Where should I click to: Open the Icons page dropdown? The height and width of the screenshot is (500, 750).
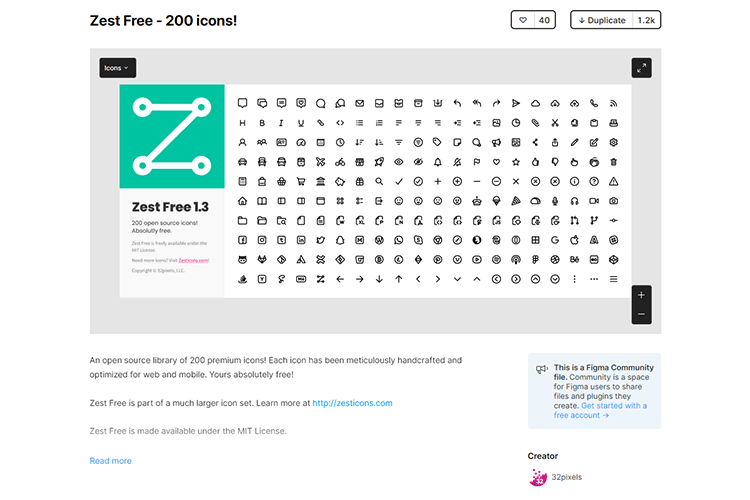117,68
